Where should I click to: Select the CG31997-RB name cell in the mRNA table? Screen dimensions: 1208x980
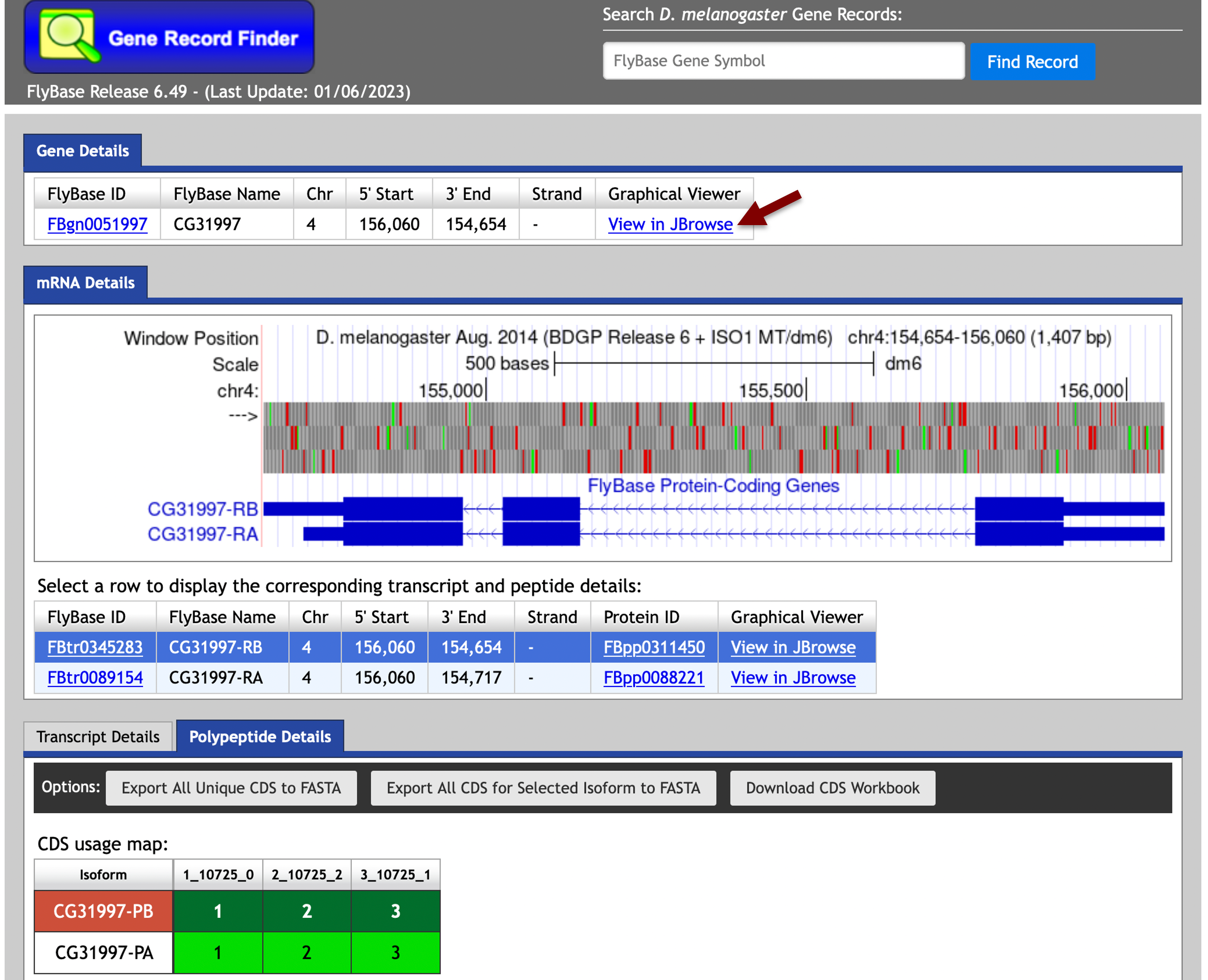[x=223, y=647]
